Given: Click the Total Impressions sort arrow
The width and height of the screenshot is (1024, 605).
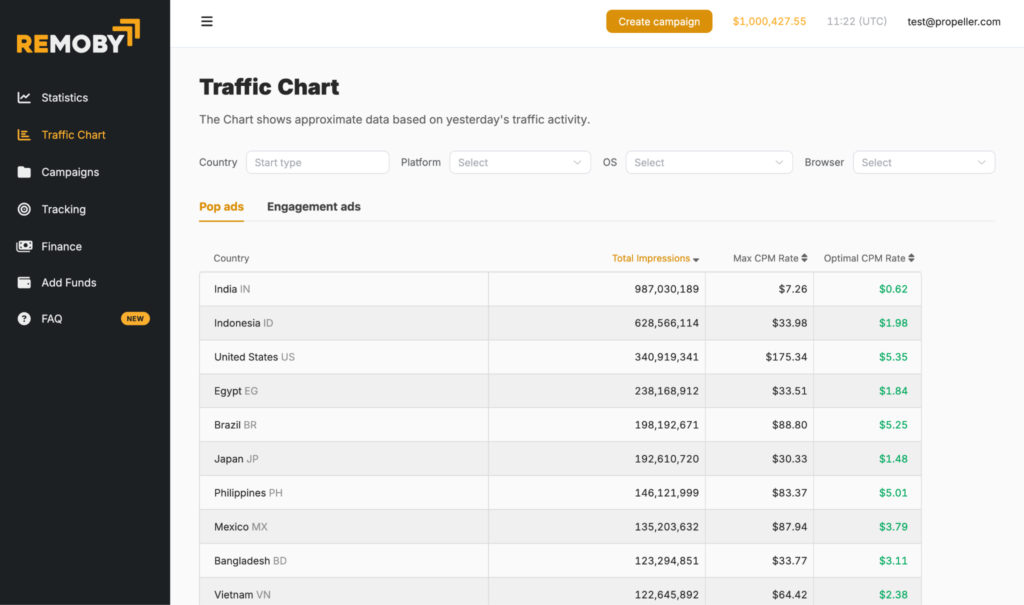Looking at the screenshot, I should pyautogui.click(x=696, y=259).
